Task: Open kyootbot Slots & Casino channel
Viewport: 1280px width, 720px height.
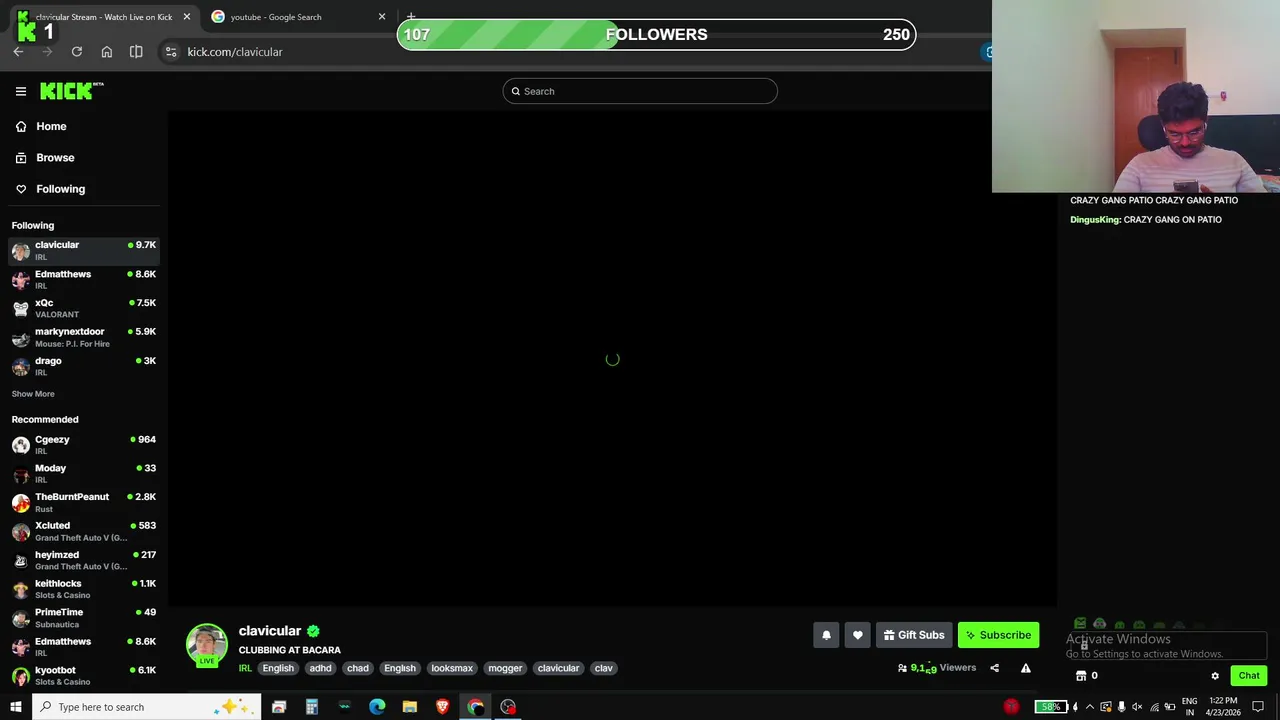Action: [x=84, y=676]
